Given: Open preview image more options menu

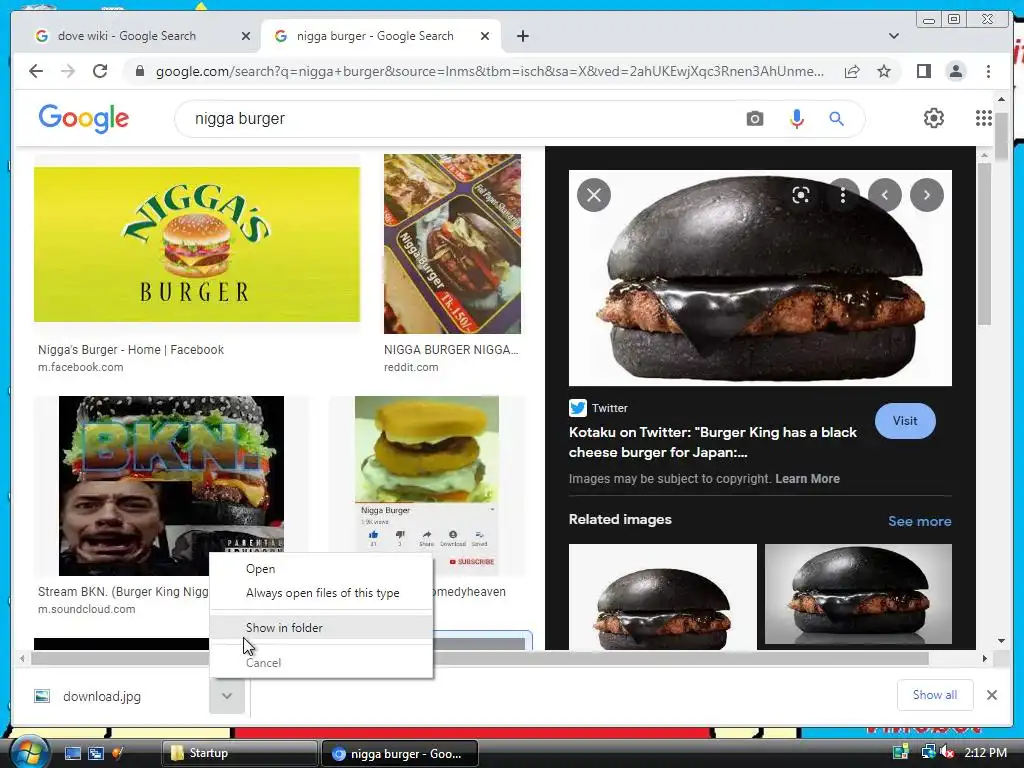Looking at the screenshot, I should (x=843, y=195).
